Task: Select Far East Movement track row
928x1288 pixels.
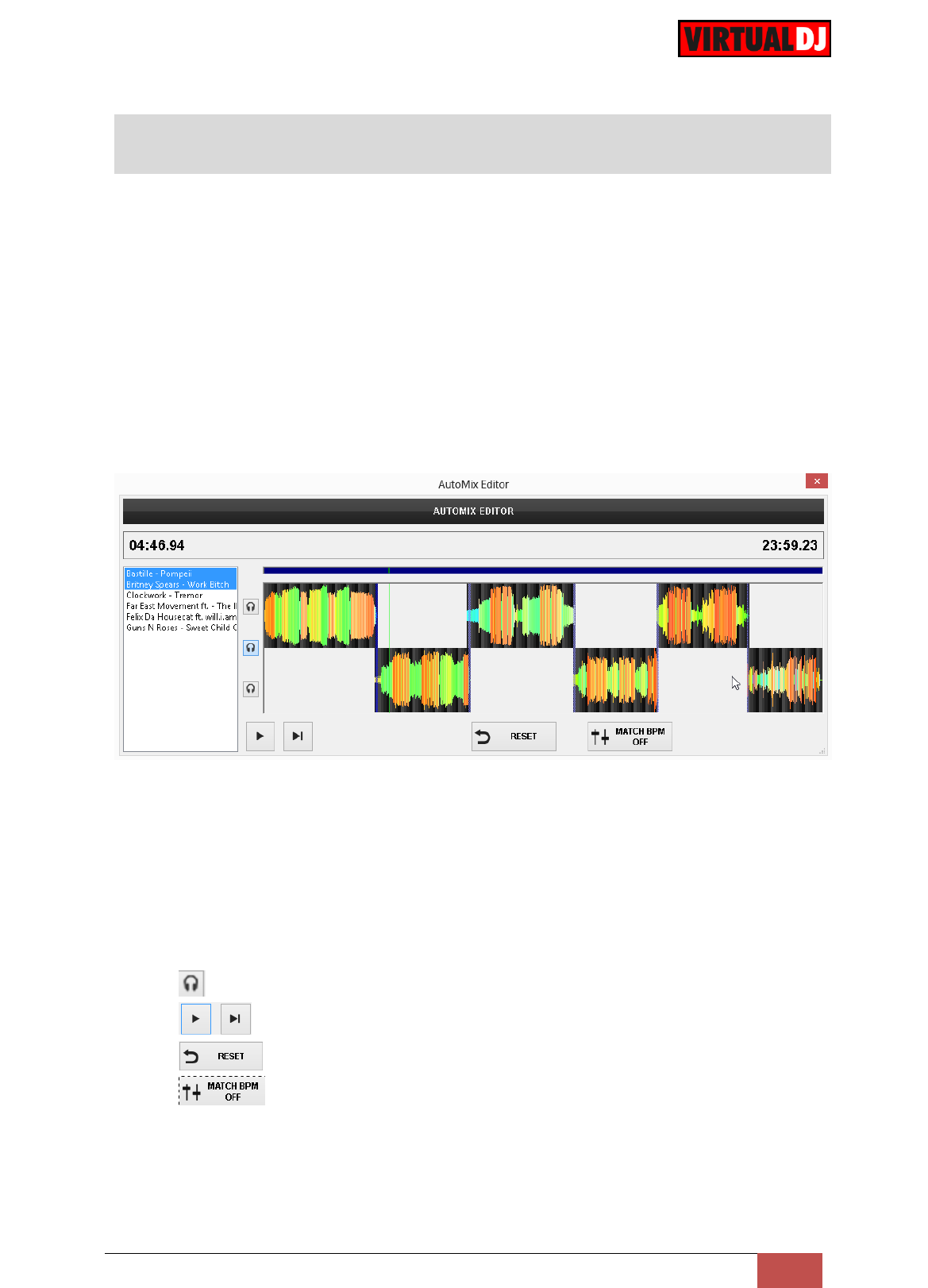Action: click(180, 606)
